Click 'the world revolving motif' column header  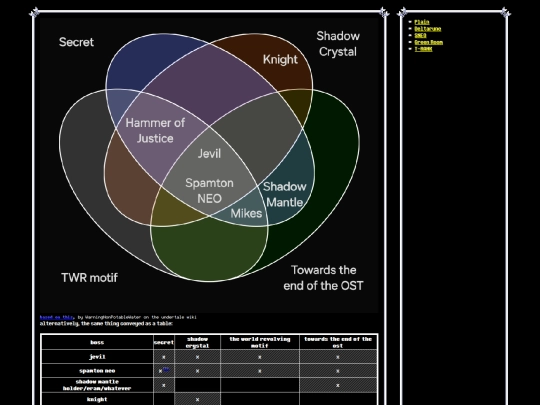pos(260,342)
